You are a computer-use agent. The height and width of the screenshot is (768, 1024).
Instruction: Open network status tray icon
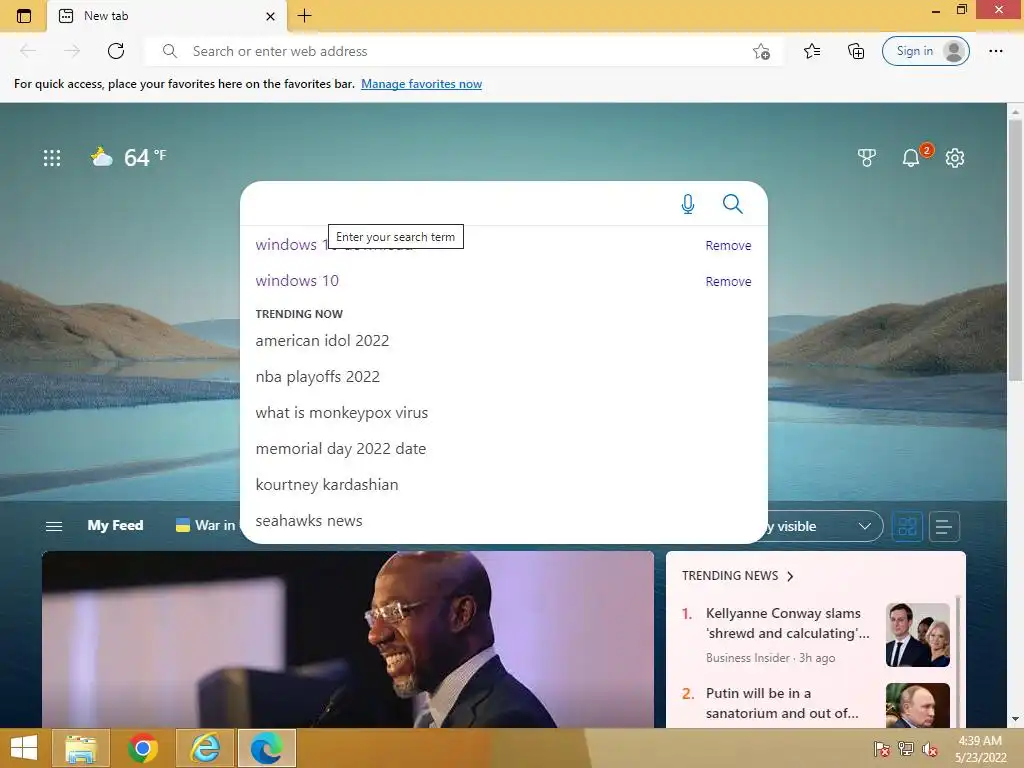(x=906, y=749)
